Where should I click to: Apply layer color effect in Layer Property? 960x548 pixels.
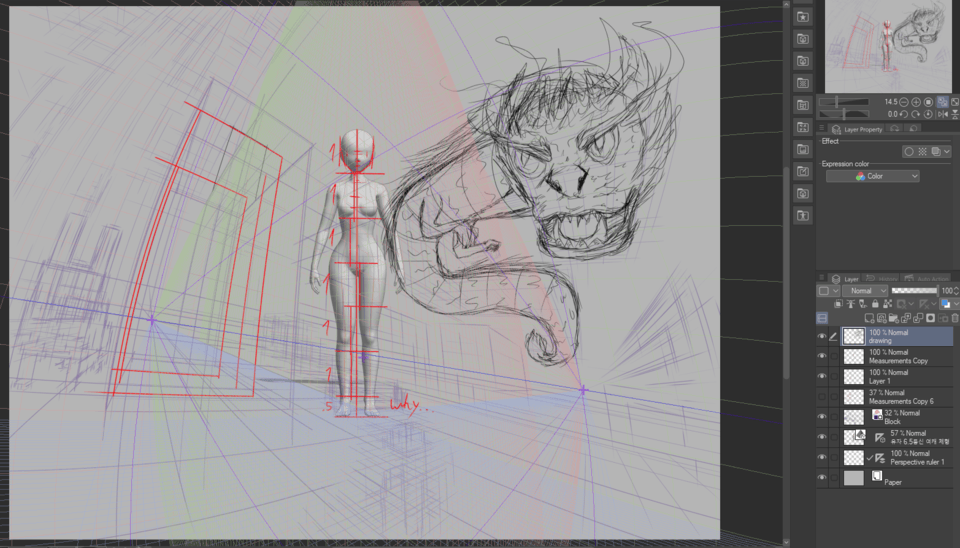(x=936, y=151)
